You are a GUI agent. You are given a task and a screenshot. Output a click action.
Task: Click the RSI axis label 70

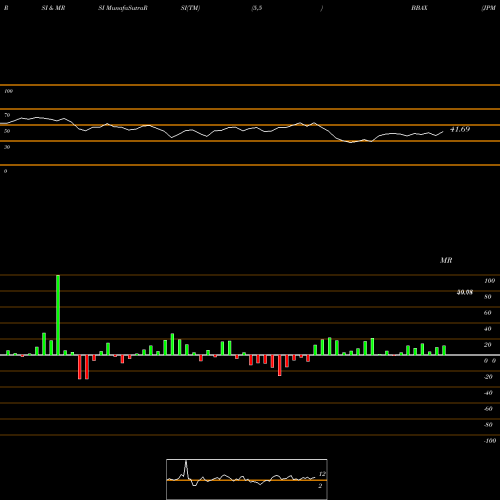pyautogui.click(x=7, y=115)
